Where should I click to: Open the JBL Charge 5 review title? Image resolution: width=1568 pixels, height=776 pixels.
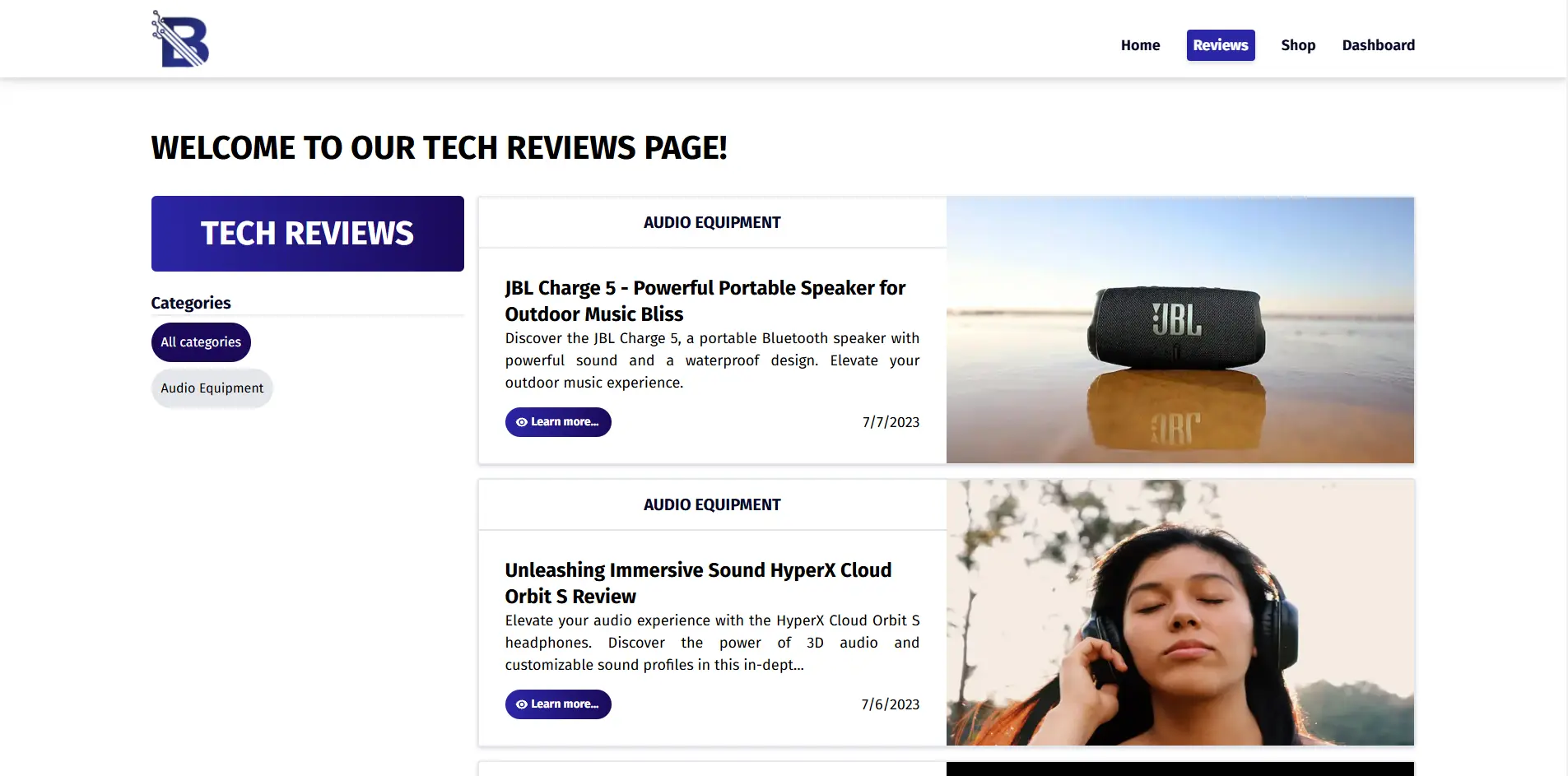[705, 300]
